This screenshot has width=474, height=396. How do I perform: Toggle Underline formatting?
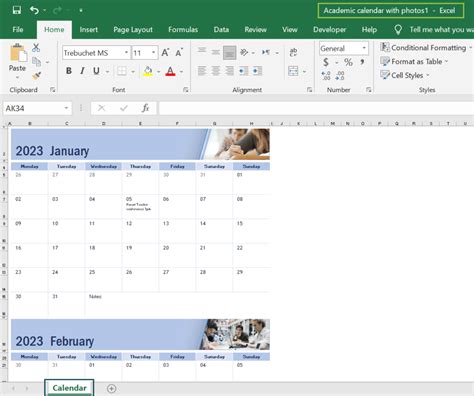click(96, 71)
